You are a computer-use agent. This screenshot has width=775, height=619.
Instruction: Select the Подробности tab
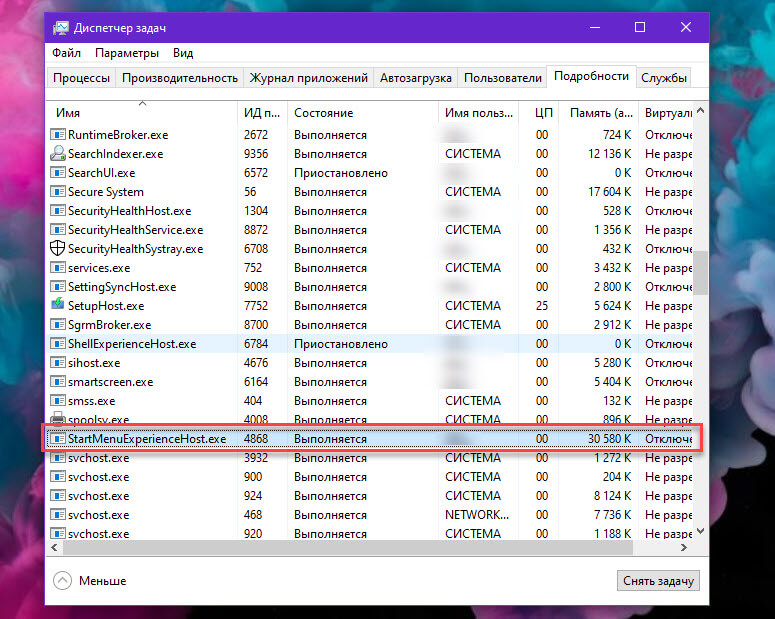click(591, 76)
